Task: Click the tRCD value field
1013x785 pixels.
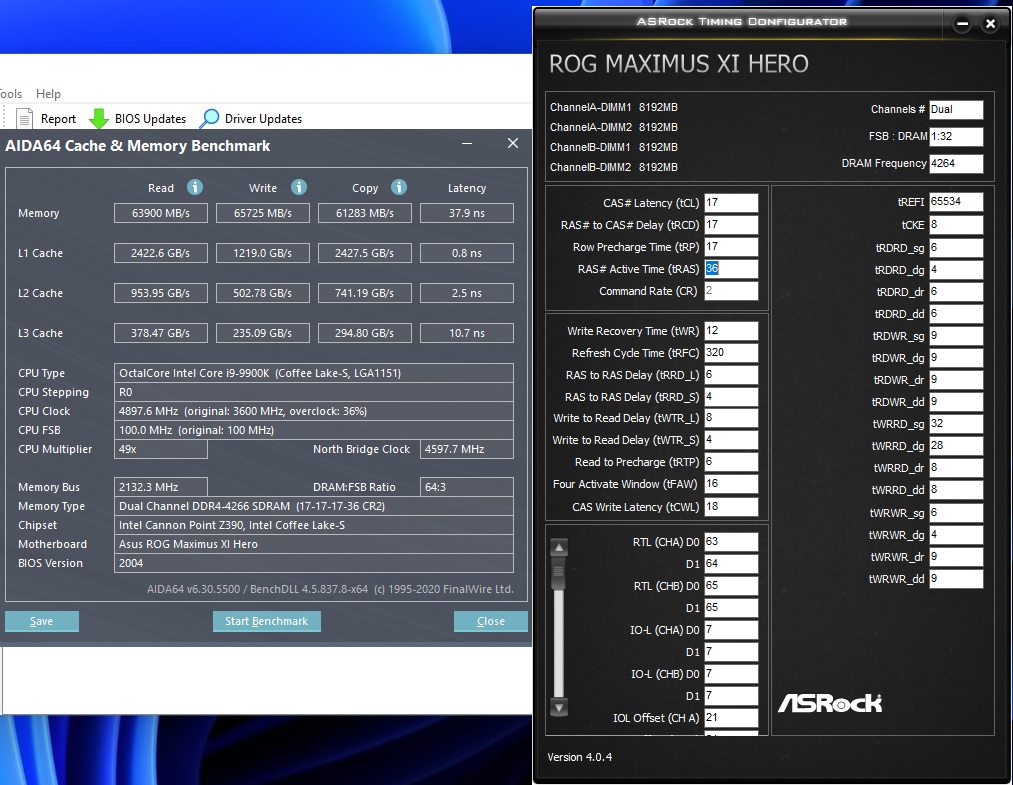Action: tap(731, 225)
